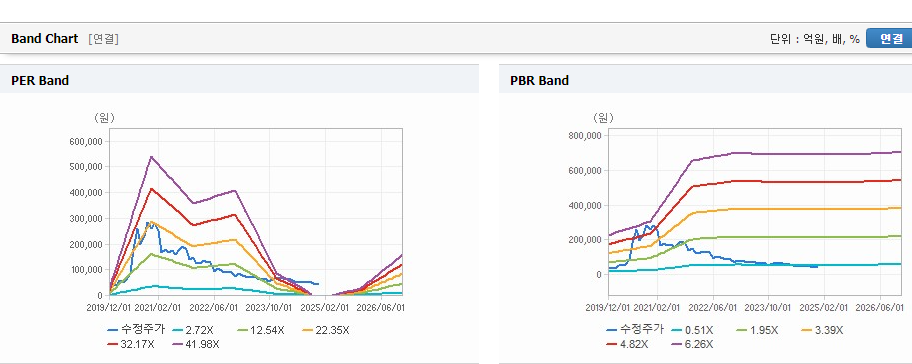This screenshot has width=912, height=364.
Task: Click the 300,000 axis label in PER chart
Action: coord(87,219)
